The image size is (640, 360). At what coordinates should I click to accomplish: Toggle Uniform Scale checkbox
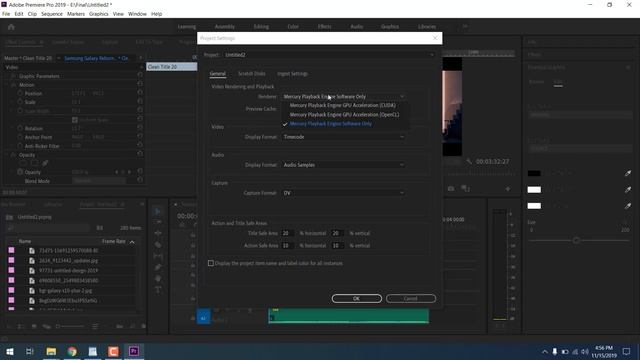pyautogui.click(x=75, y=120)
